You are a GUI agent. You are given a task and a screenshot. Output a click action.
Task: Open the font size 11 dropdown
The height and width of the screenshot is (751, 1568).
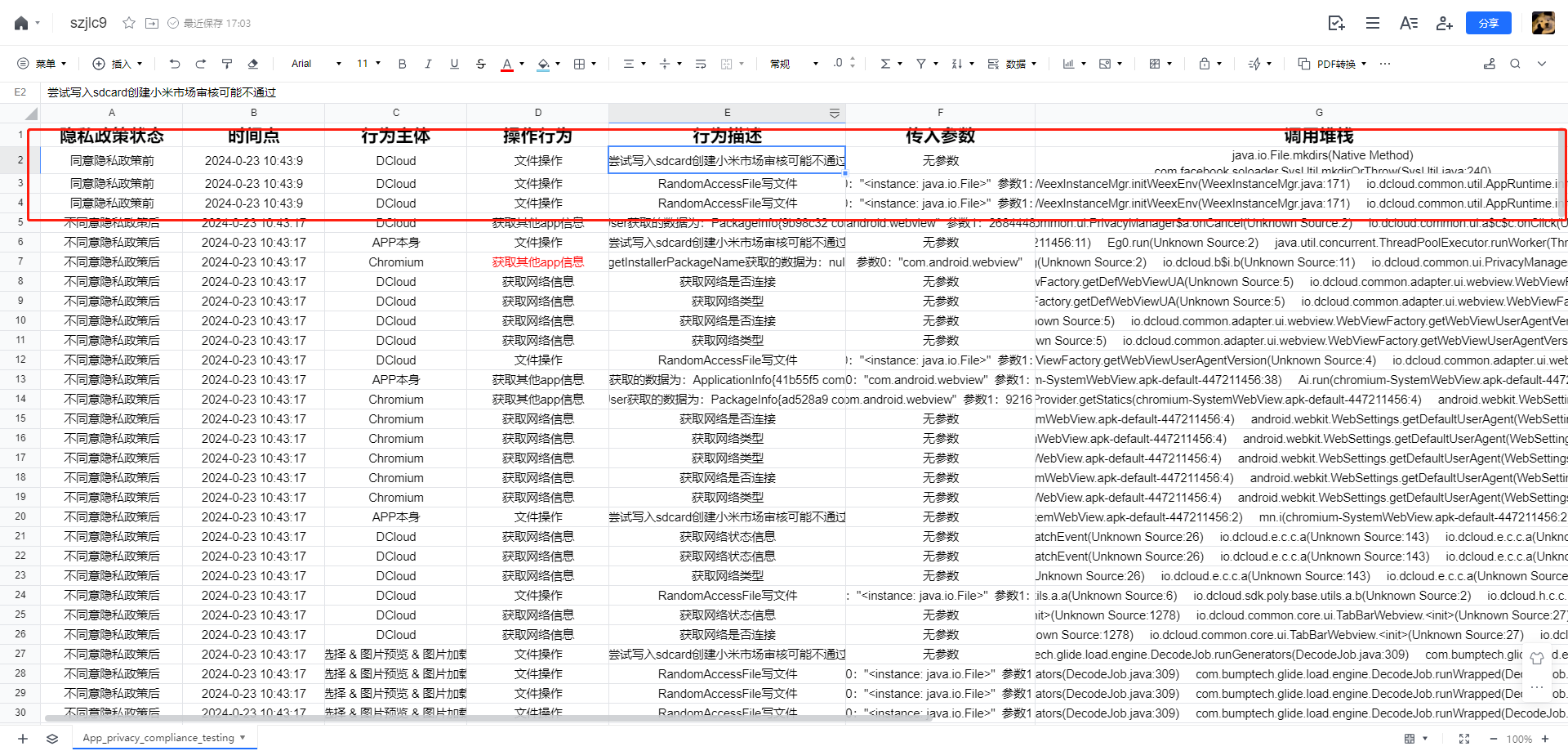(368, 64)
